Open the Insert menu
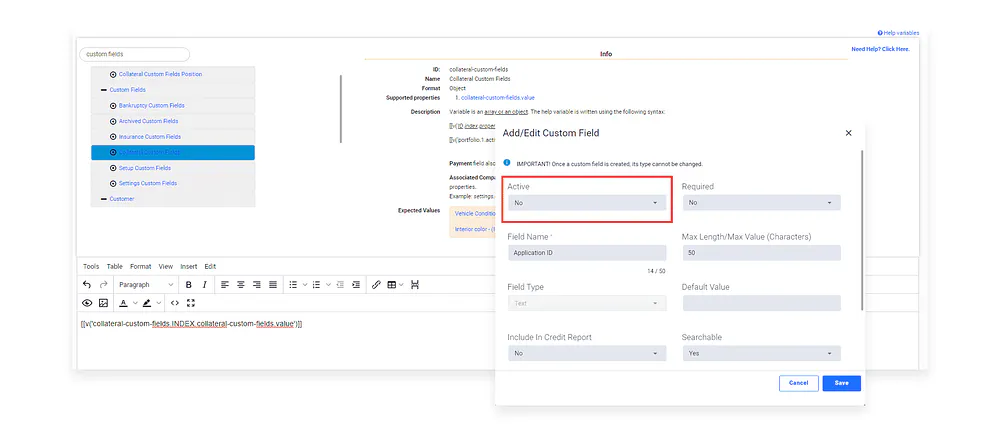The image size is (1000, 431). pos(189,267)
